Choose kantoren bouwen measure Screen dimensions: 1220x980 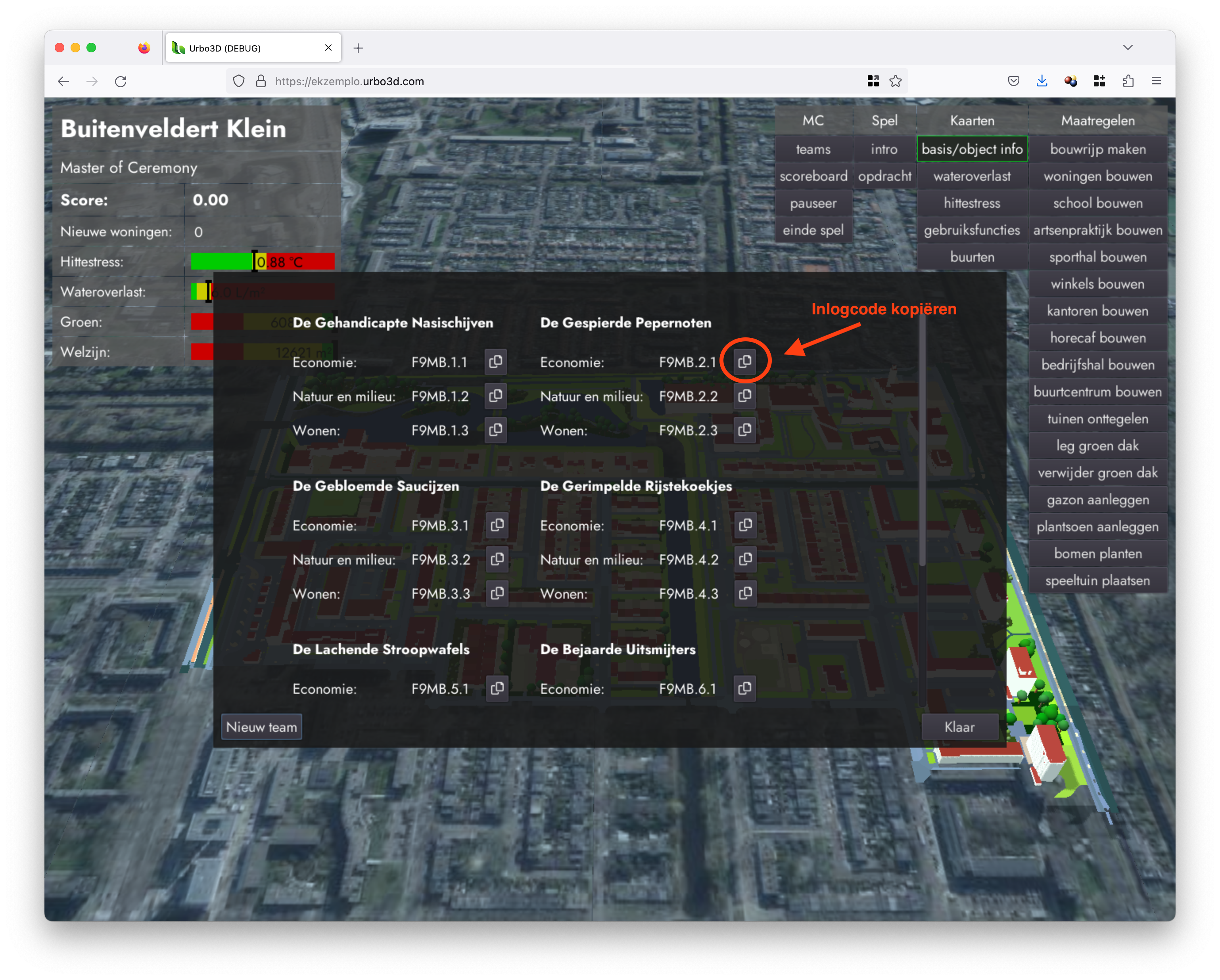pyautogui.click(x=1098, y=311)
